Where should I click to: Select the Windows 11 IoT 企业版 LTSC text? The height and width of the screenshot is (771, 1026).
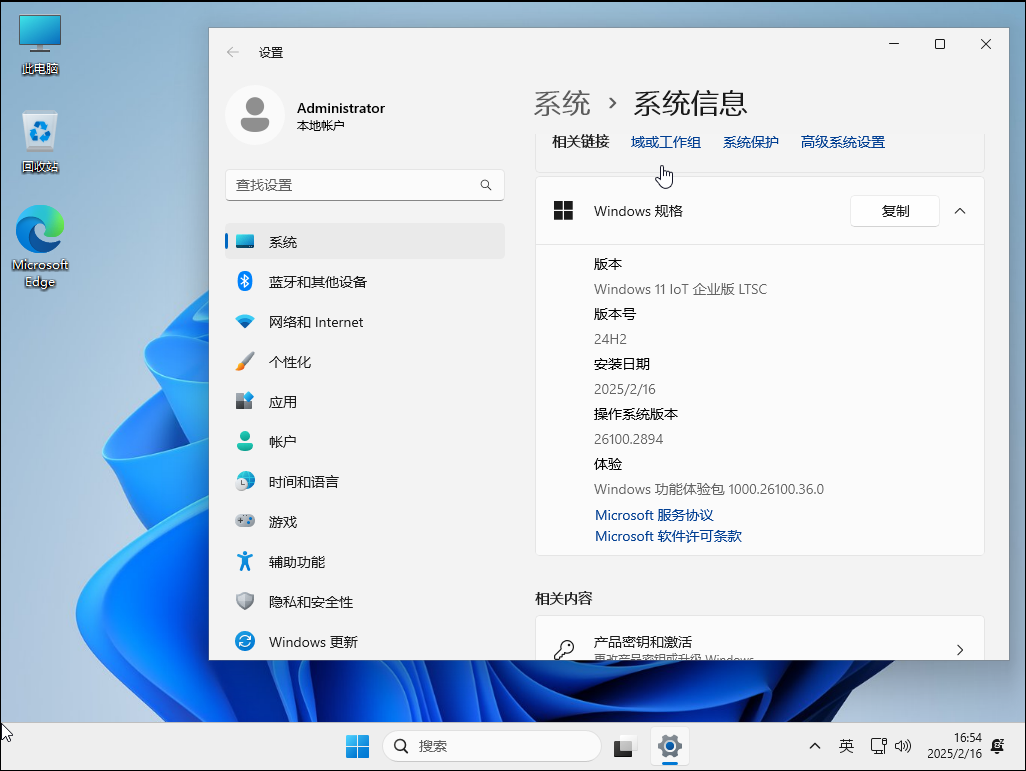[680, 289]
